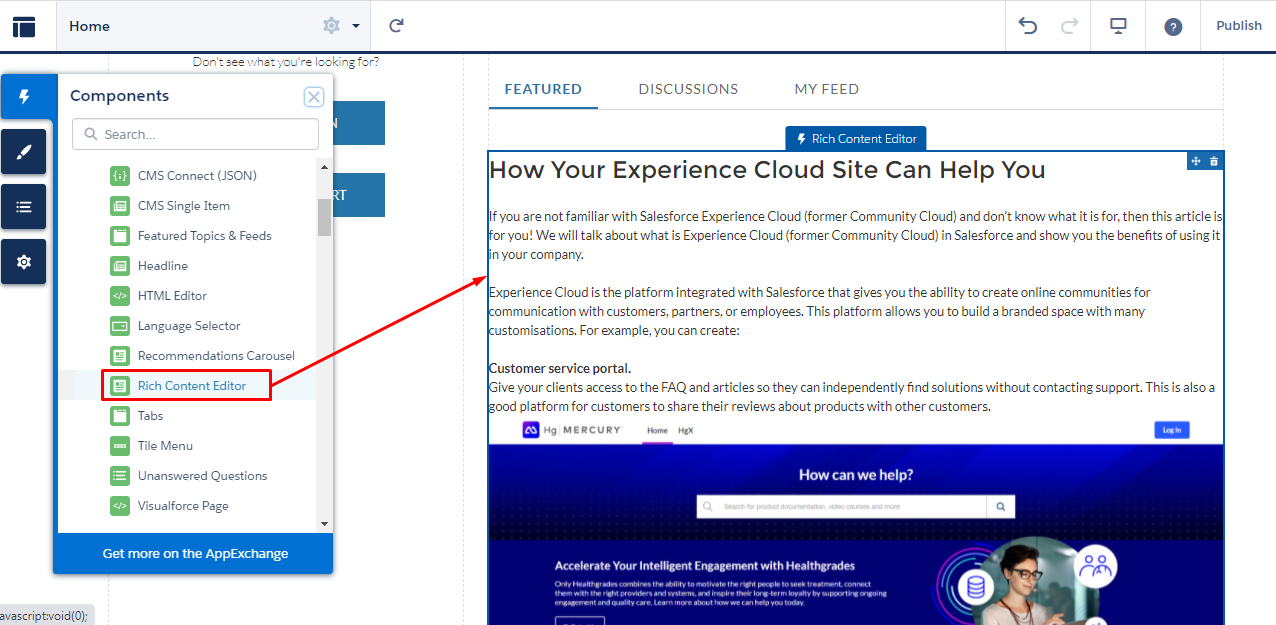Open the Help question mark icon
The image size is (1276, 625).
tap(1173, 26)
